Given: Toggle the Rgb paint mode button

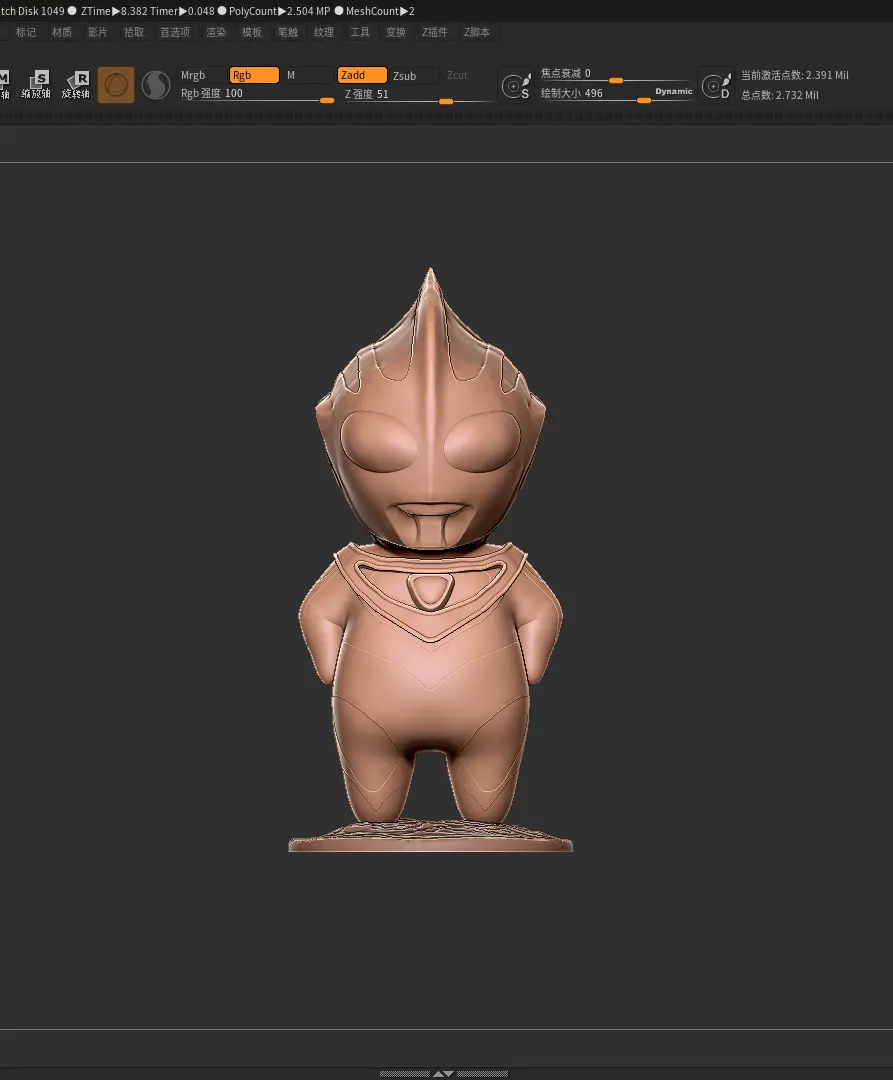Looking at the screenshot, I should click(x=254, y=75).
